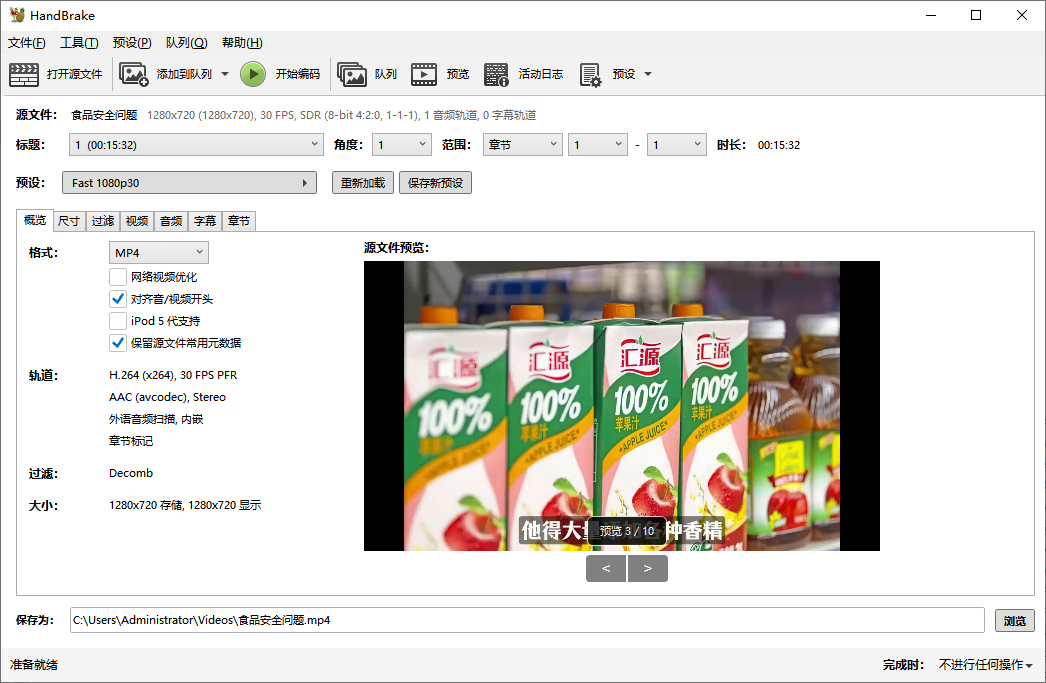Open the 工具(T) menu
Viewport: 1046px width, 683px height.
click(x=79, y=43)
